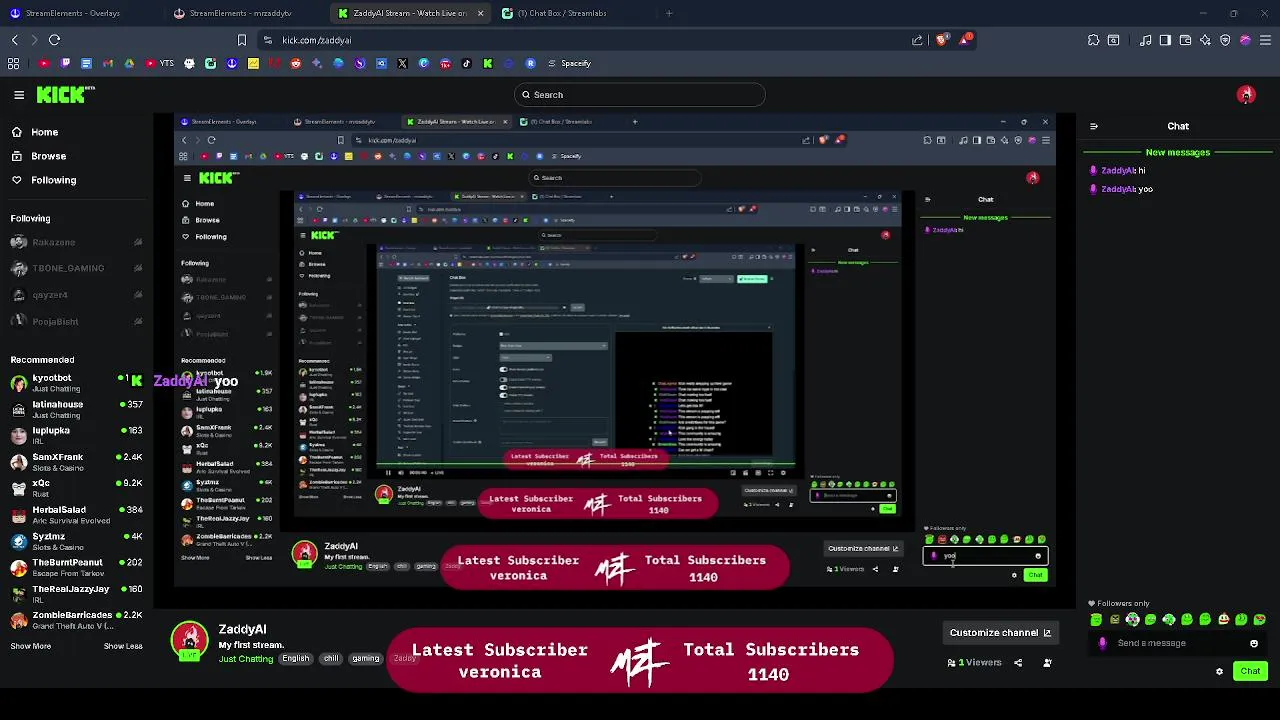Open chat settings gear icon

pyautogui.click(x=1219, y=672)
